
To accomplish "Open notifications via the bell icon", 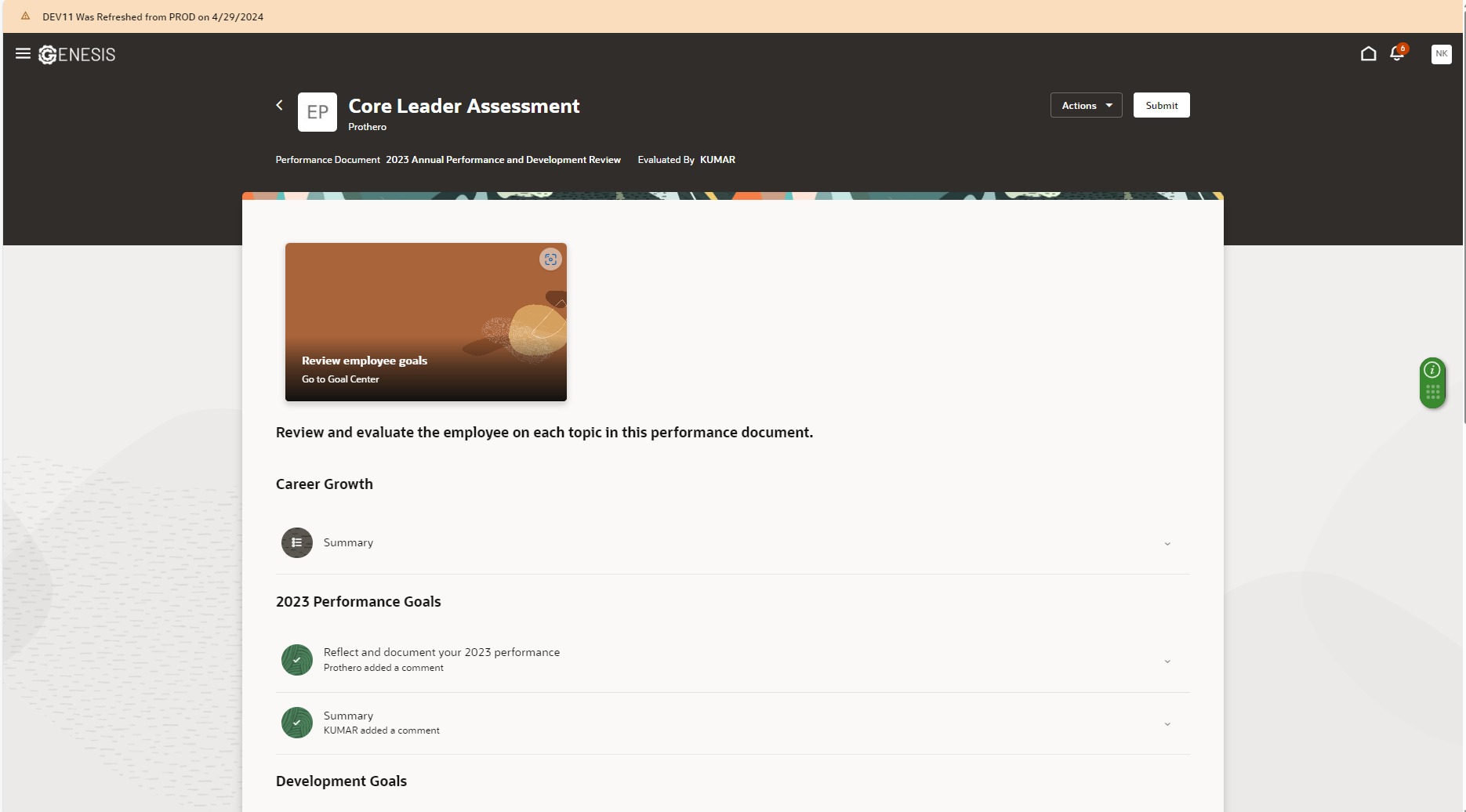I will point(1397,53).
